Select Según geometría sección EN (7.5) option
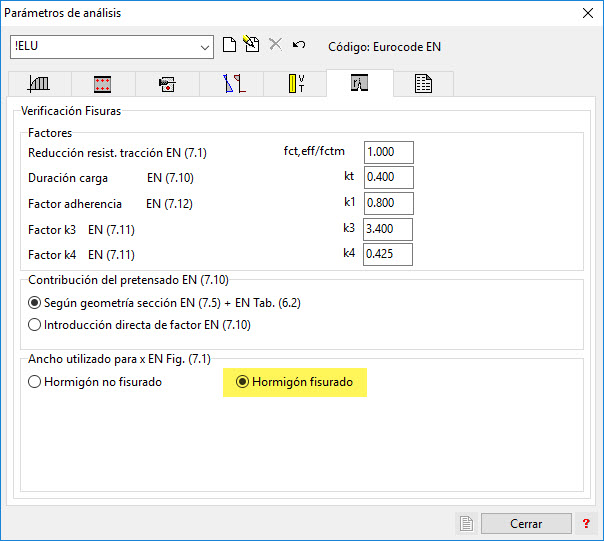Screen dimensions: 604x541 35,303
